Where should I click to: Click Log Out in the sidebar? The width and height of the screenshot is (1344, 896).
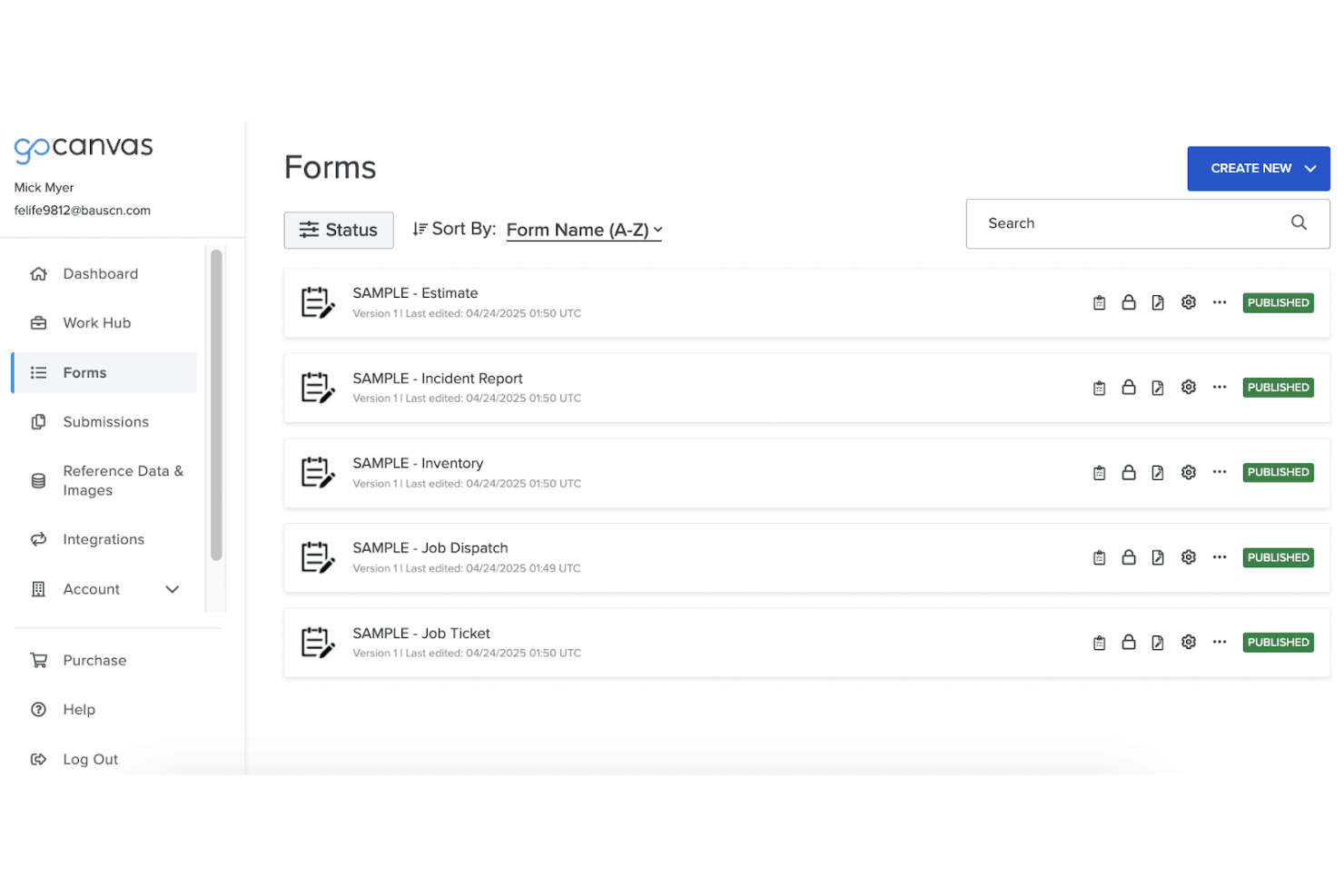pyautogui.click(x=89, y=759)
